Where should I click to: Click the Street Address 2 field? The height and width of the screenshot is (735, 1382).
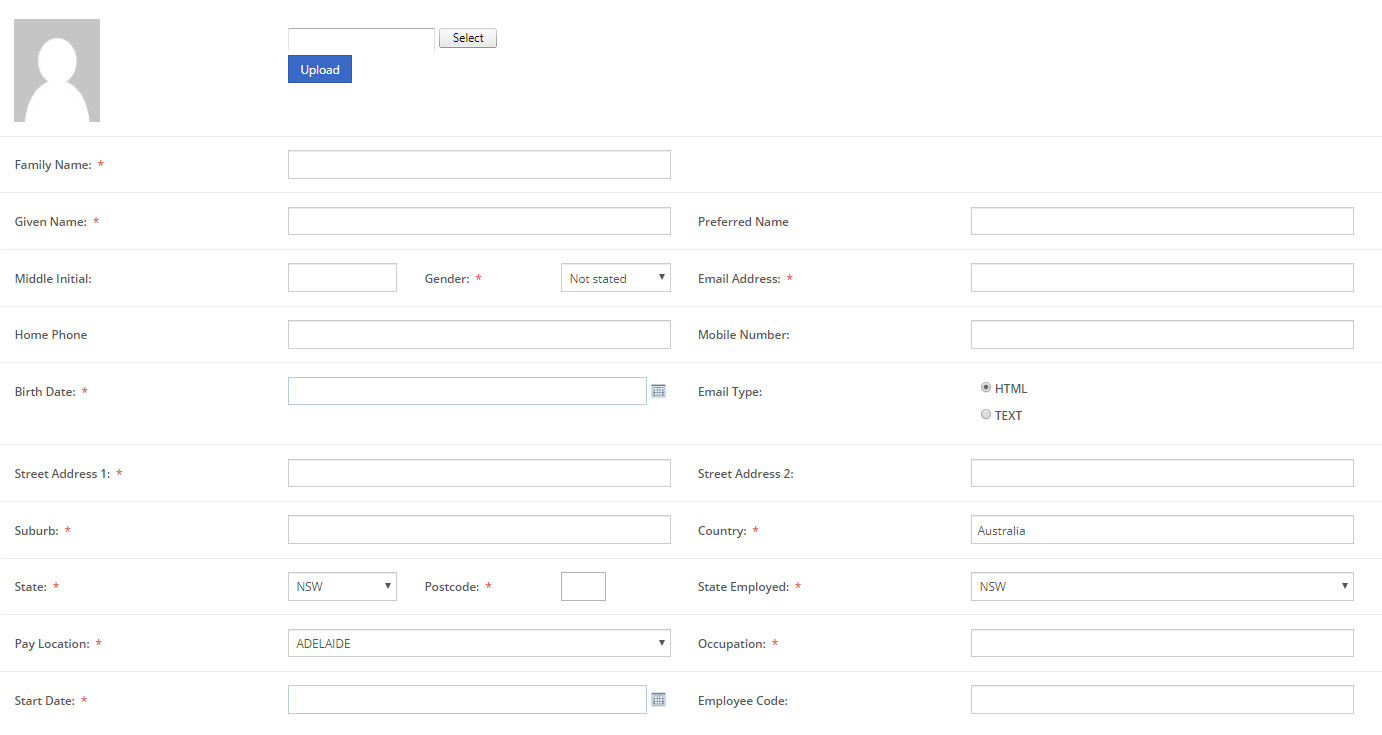point(1162,473)
